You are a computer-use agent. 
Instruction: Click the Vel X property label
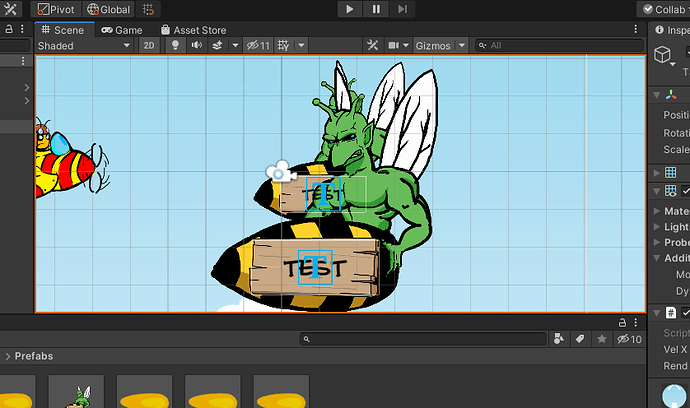point(675,349)
